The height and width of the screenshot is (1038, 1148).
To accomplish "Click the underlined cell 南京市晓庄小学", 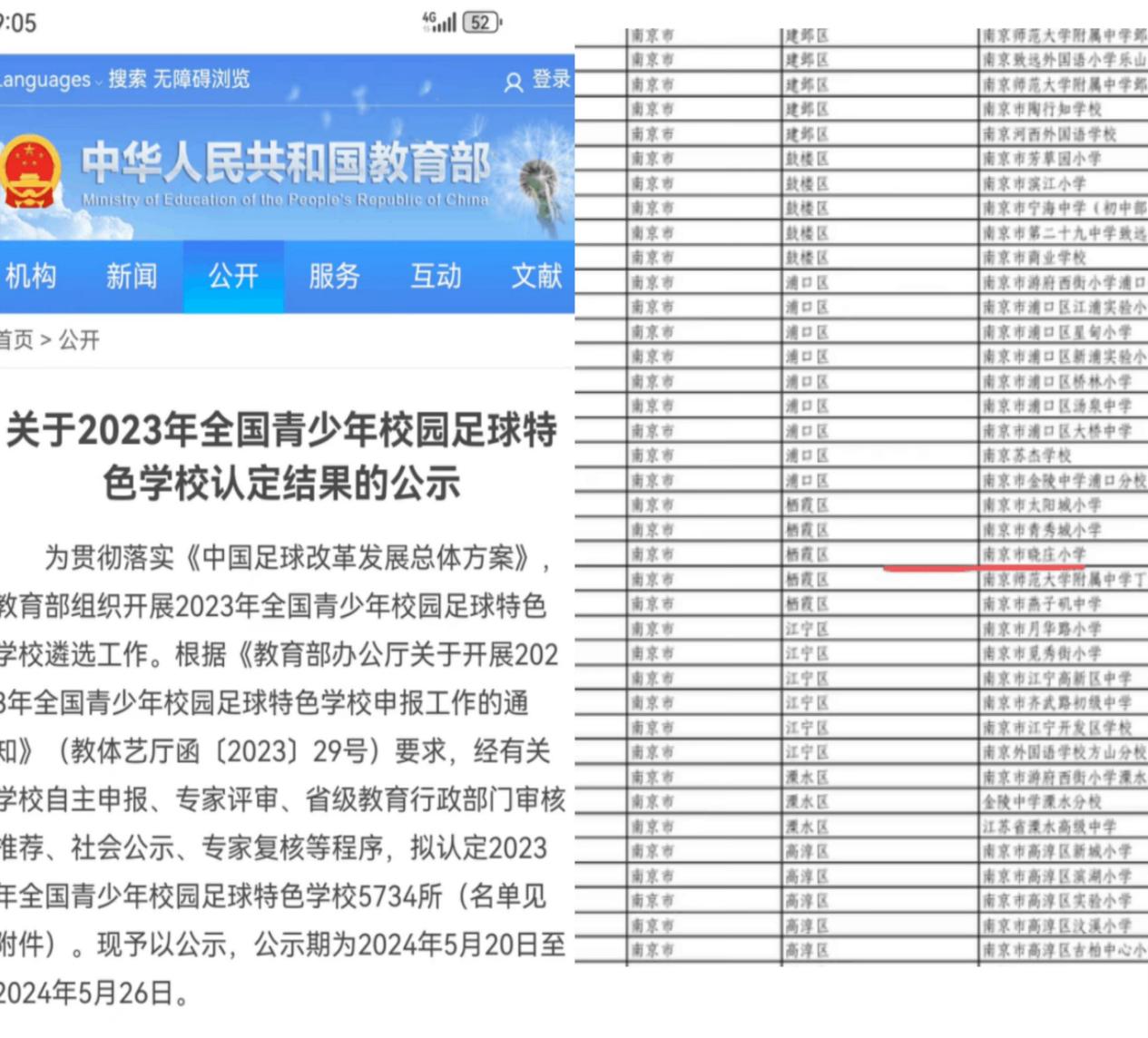I will (x=1035, y=554).
